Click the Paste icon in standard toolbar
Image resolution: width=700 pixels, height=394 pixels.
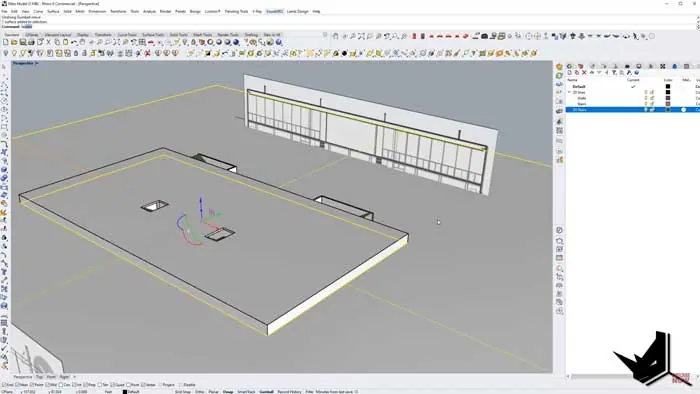click(x=66, y=42)
